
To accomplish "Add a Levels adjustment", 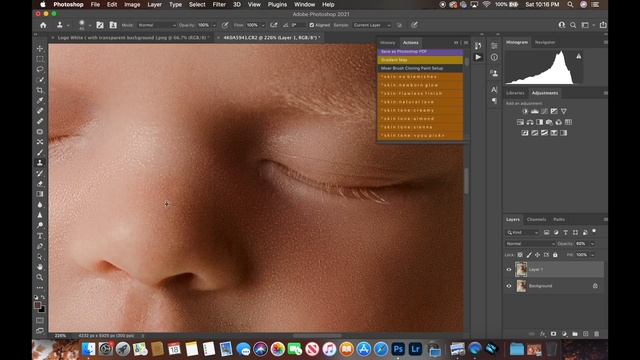I will [x=535, y=111].
